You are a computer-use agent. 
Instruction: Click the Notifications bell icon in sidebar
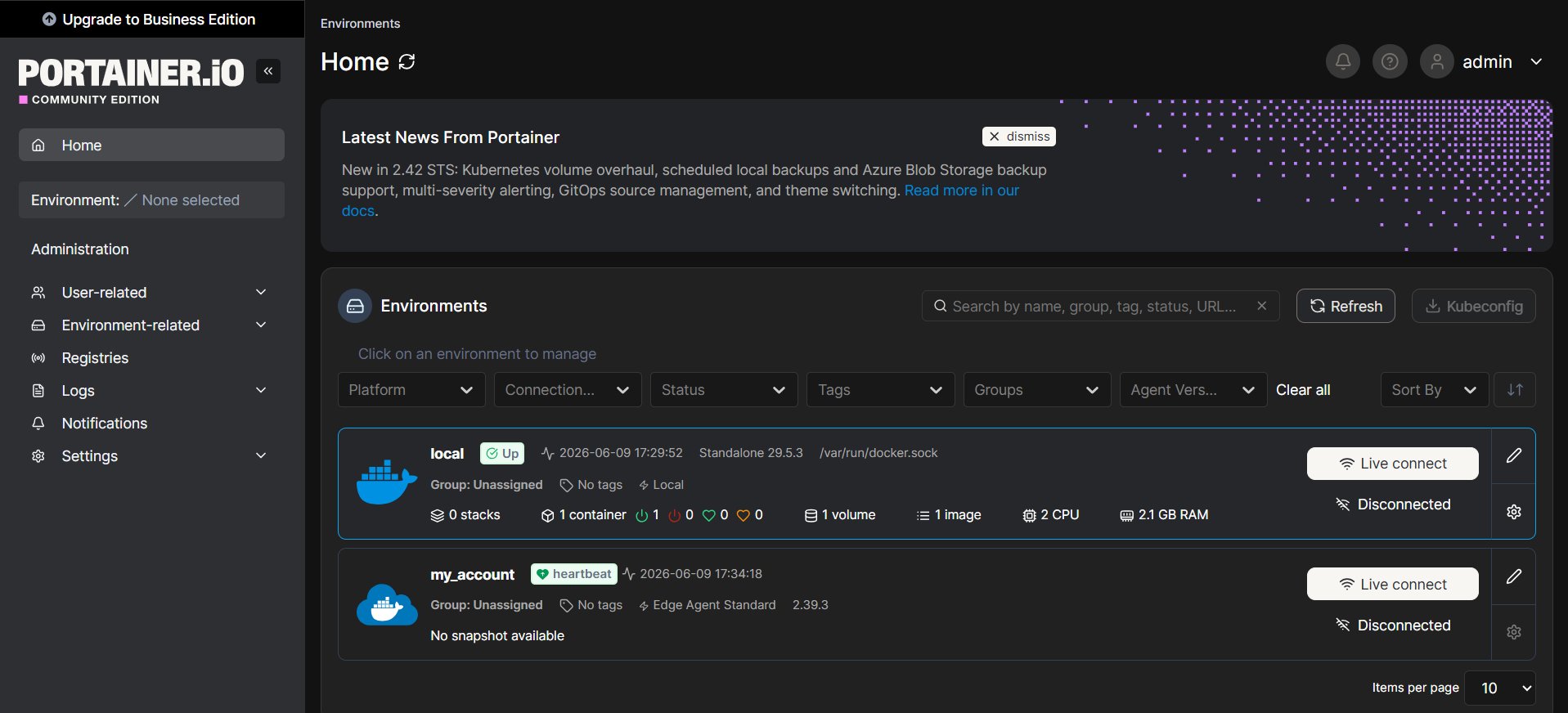point(38,424)
